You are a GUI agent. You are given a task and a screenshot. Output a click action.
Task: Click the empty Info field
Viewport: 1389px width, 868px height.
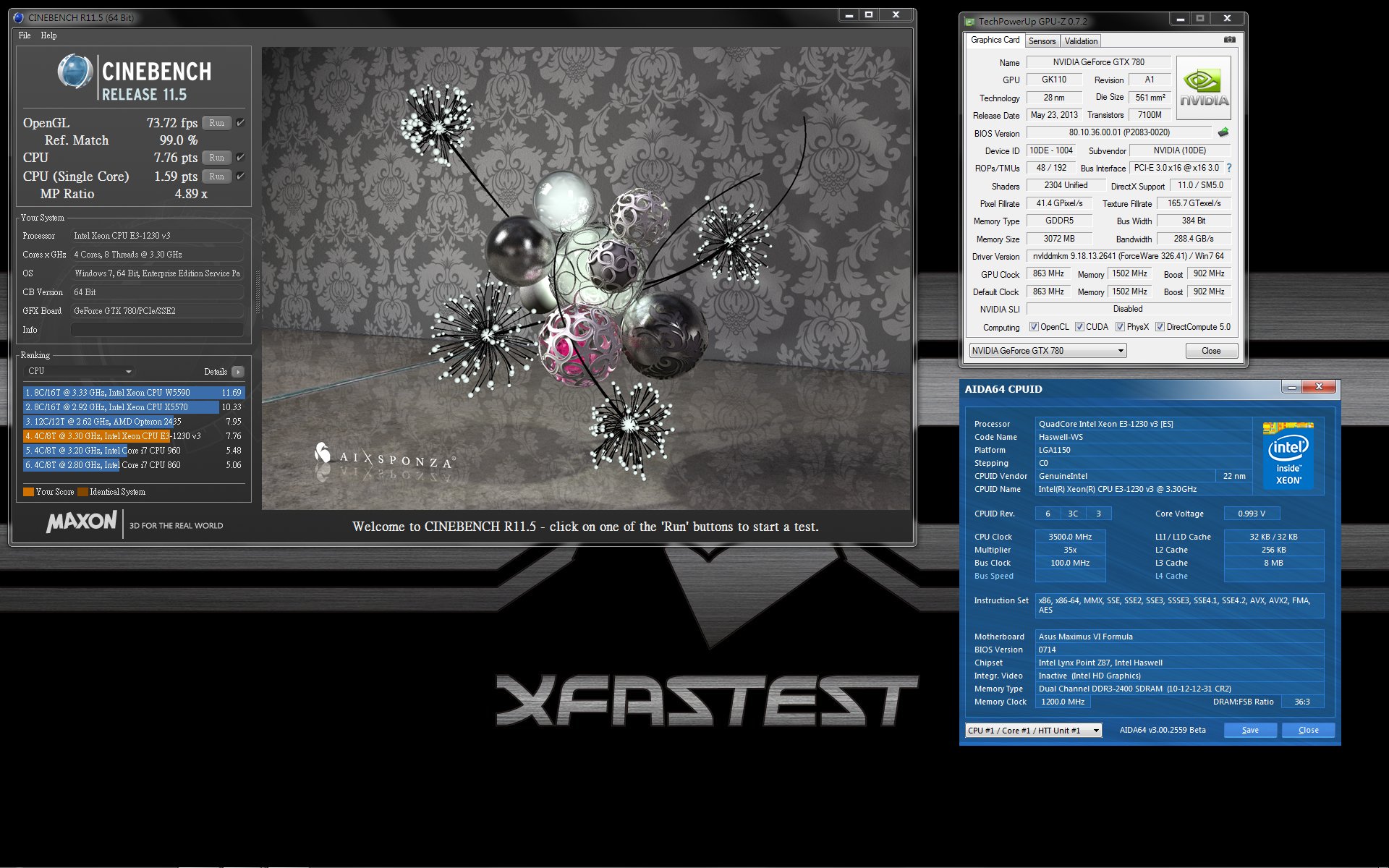click(x=157, y=330)
